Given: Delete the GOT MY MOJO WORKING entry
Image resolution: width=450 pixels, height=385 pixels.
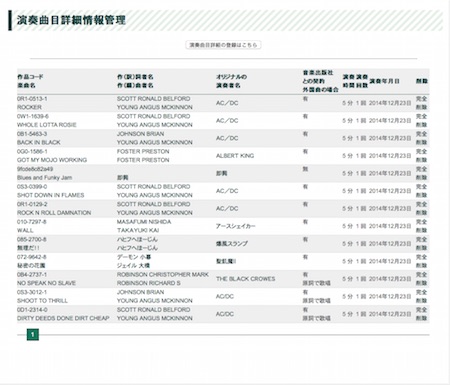Looking at the screenshot, I should click(x=421, y=156).
